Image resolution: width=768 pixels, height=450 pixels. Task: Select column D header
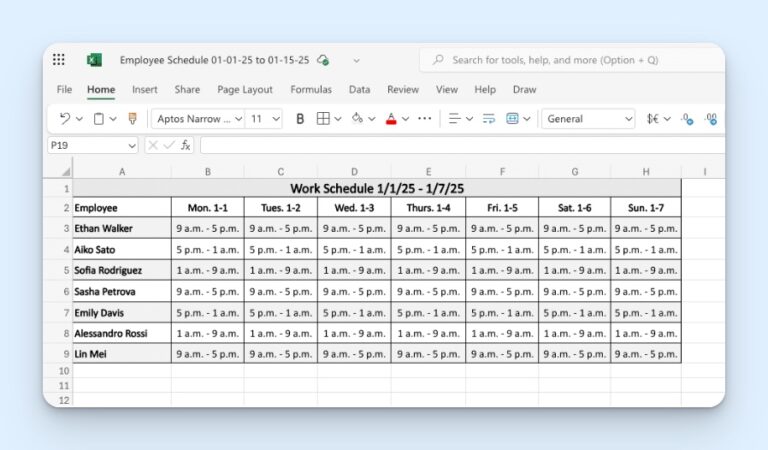354,172
